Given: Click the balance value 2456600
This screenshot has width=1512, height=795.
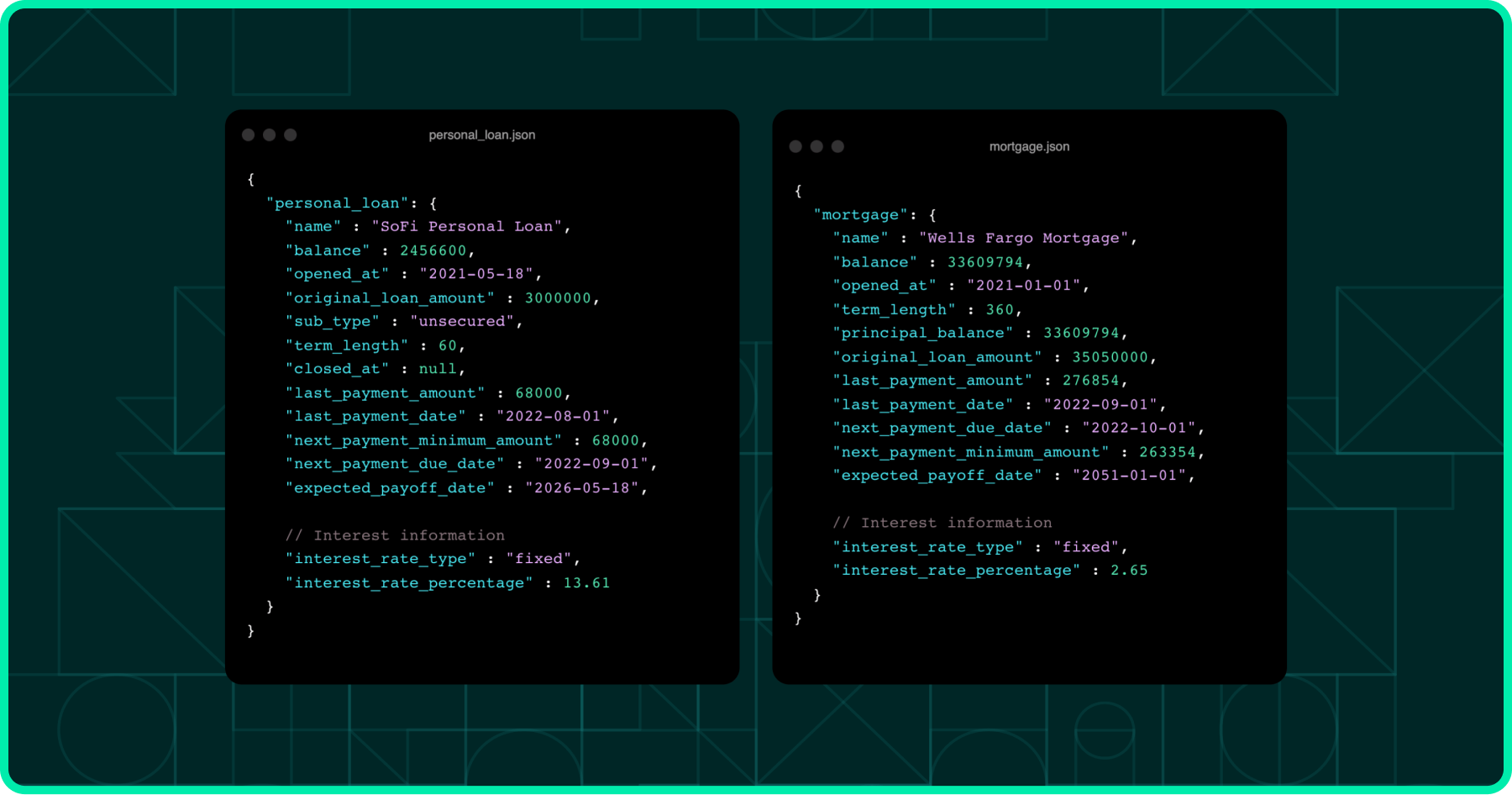Looking at the screenshot, I should [433, 250].
